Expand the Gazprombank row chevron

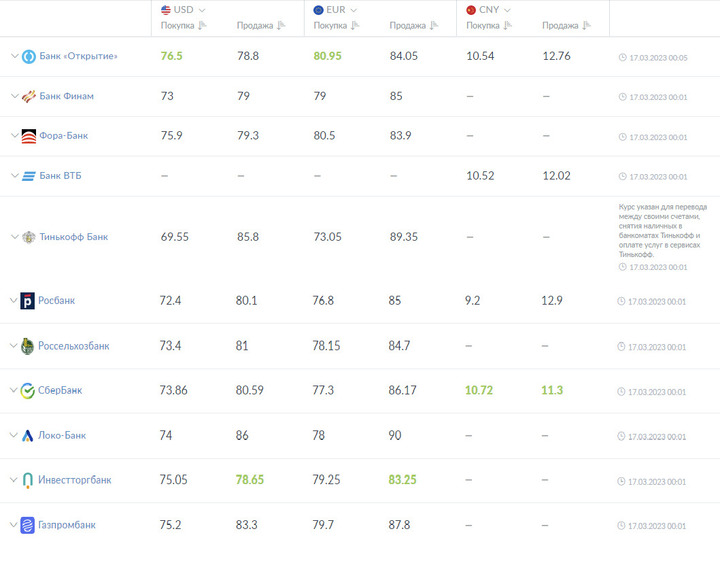point(14,524)
